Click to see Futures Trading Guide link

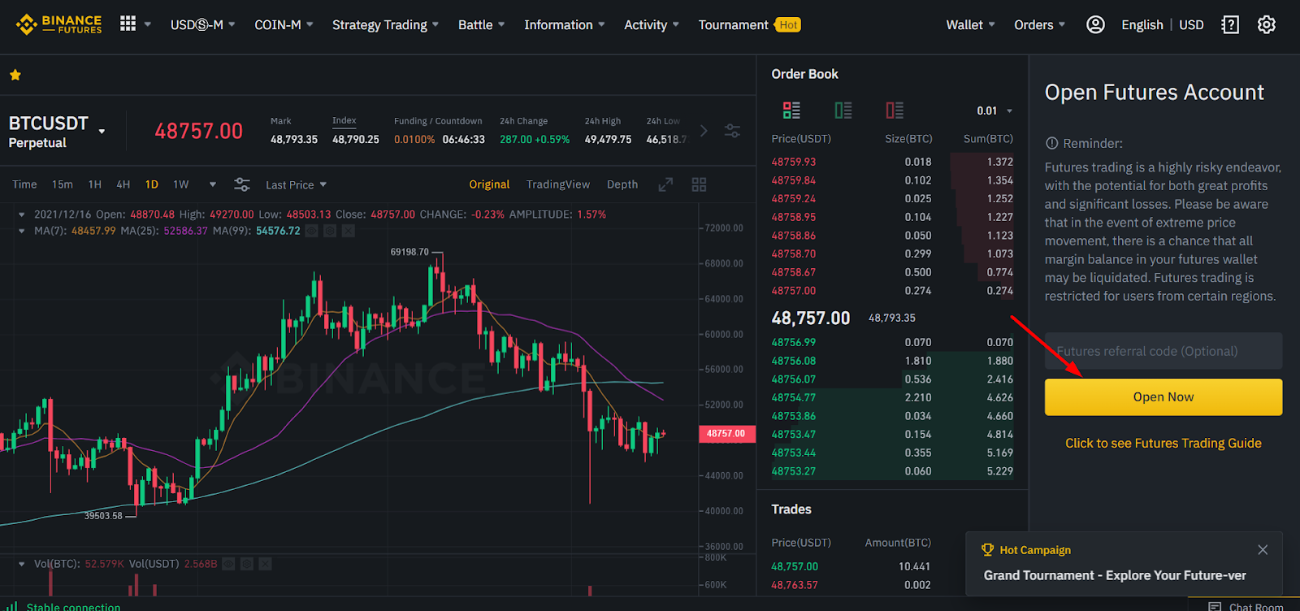pyautogui.click(x=1163, y=443)
